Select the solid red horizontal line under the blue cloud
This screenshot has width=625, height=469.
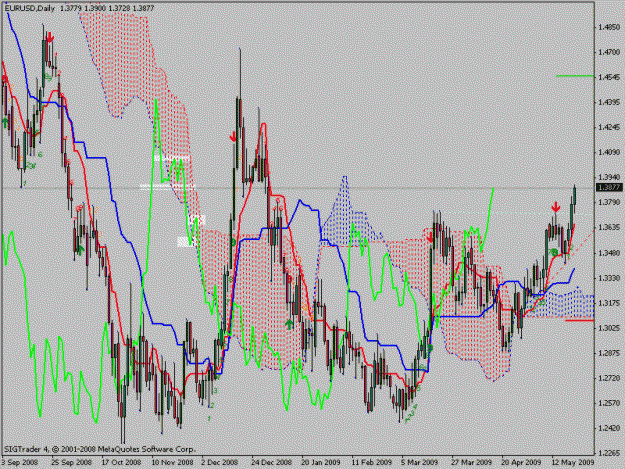580,320
